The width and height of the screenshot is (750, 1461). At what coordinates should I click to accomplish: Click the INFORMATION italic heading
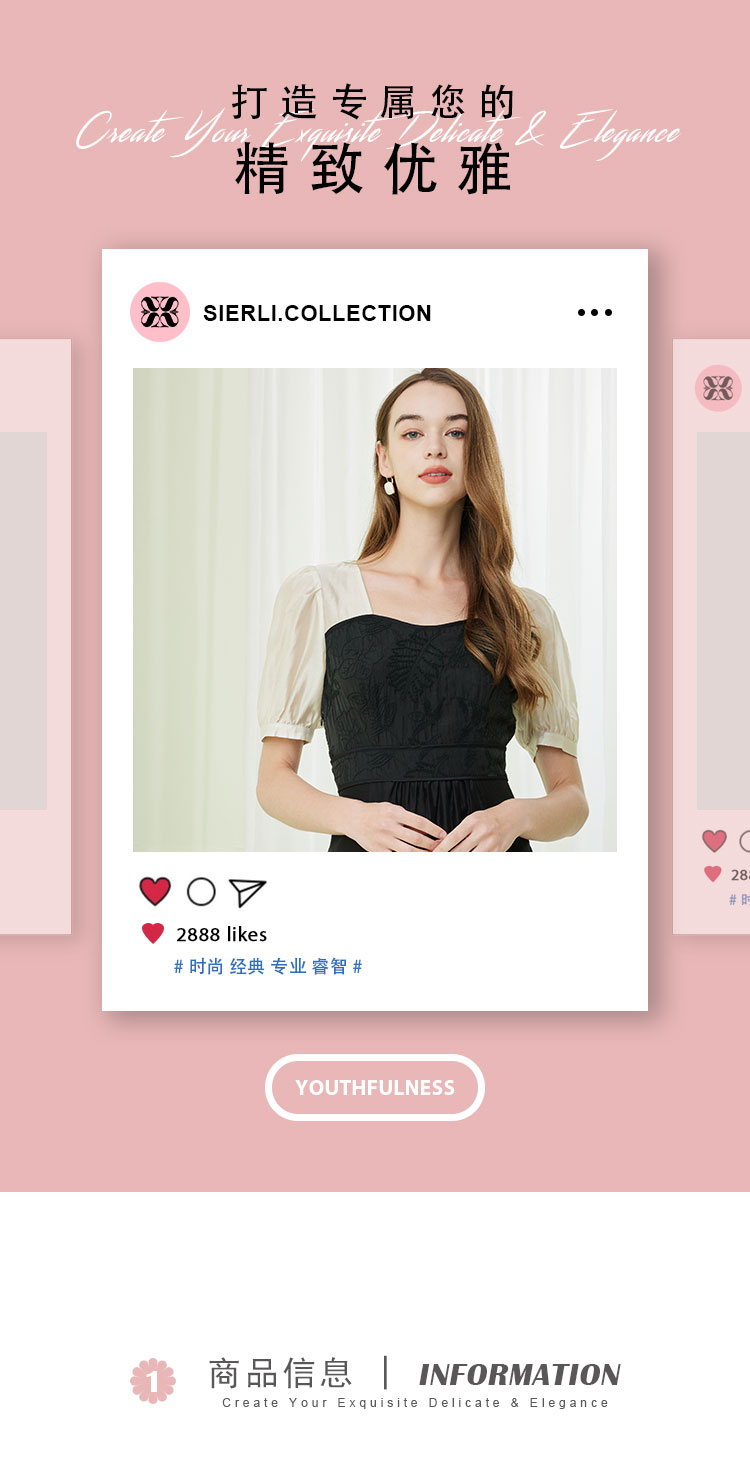click(x=520, y=1375)
